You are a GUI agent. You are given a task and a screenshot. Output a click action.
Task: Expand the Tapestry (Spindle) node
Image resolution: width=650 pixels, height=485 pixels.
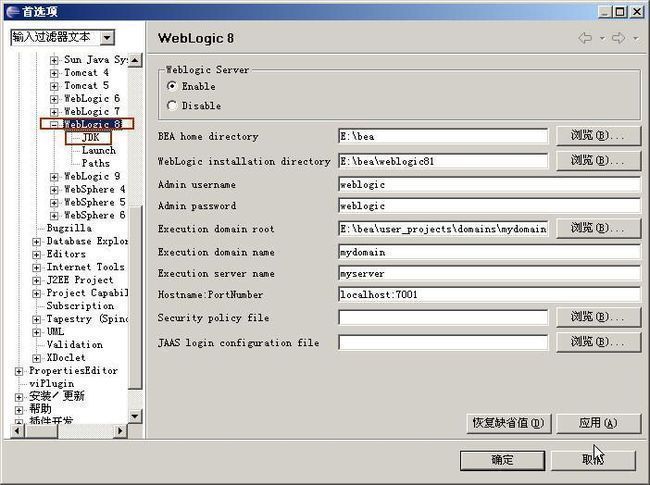click(x=36, y=319)
